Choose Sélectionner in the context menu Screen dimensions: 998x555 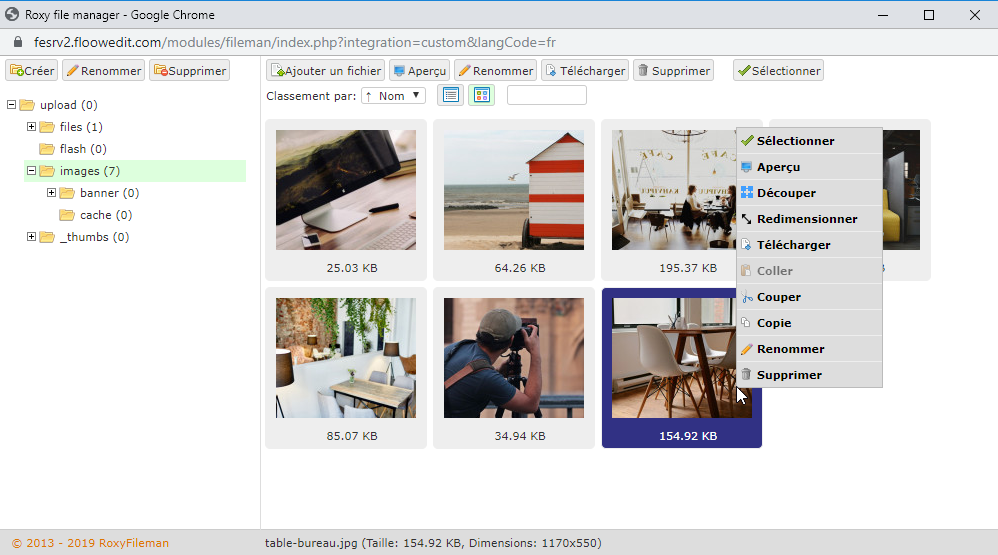(x=810, y=141)
